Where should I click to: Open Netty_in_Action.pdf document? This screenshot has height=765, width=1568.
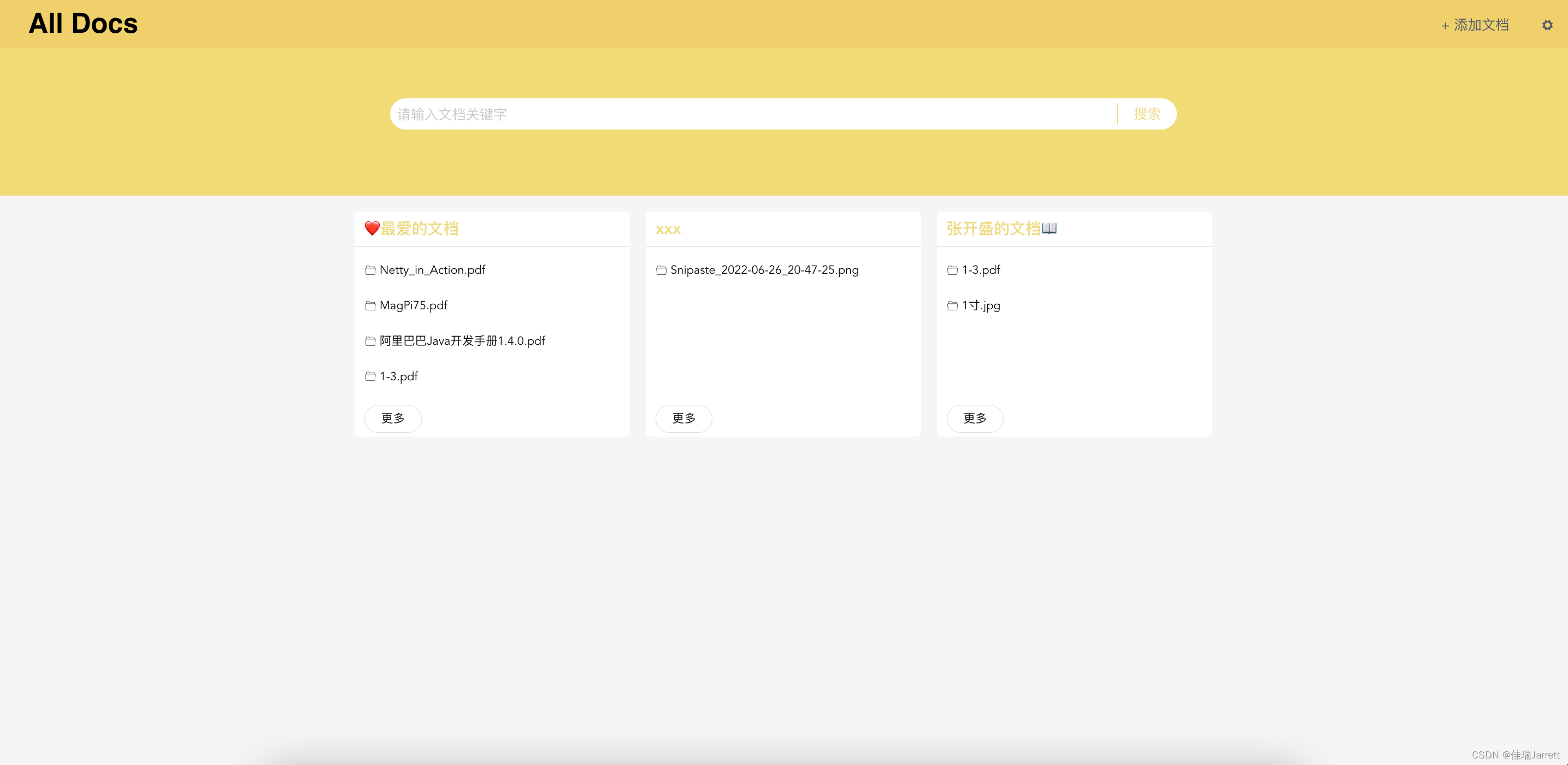click(x=432, y=269)
